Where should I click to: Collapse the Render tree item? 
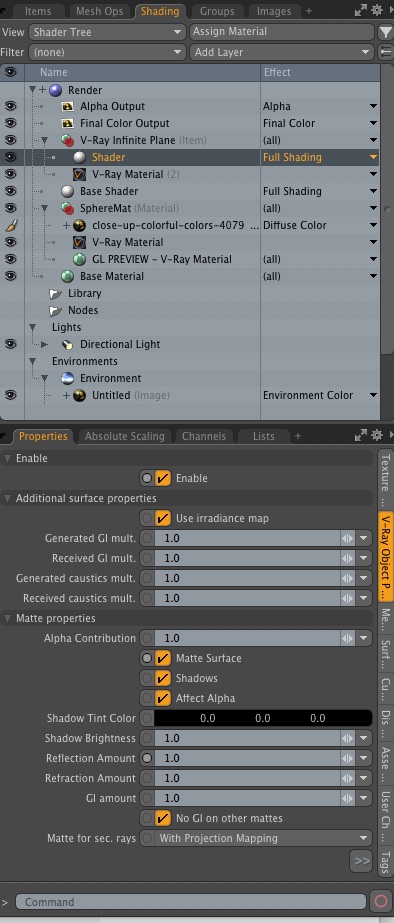click(32, 90)
